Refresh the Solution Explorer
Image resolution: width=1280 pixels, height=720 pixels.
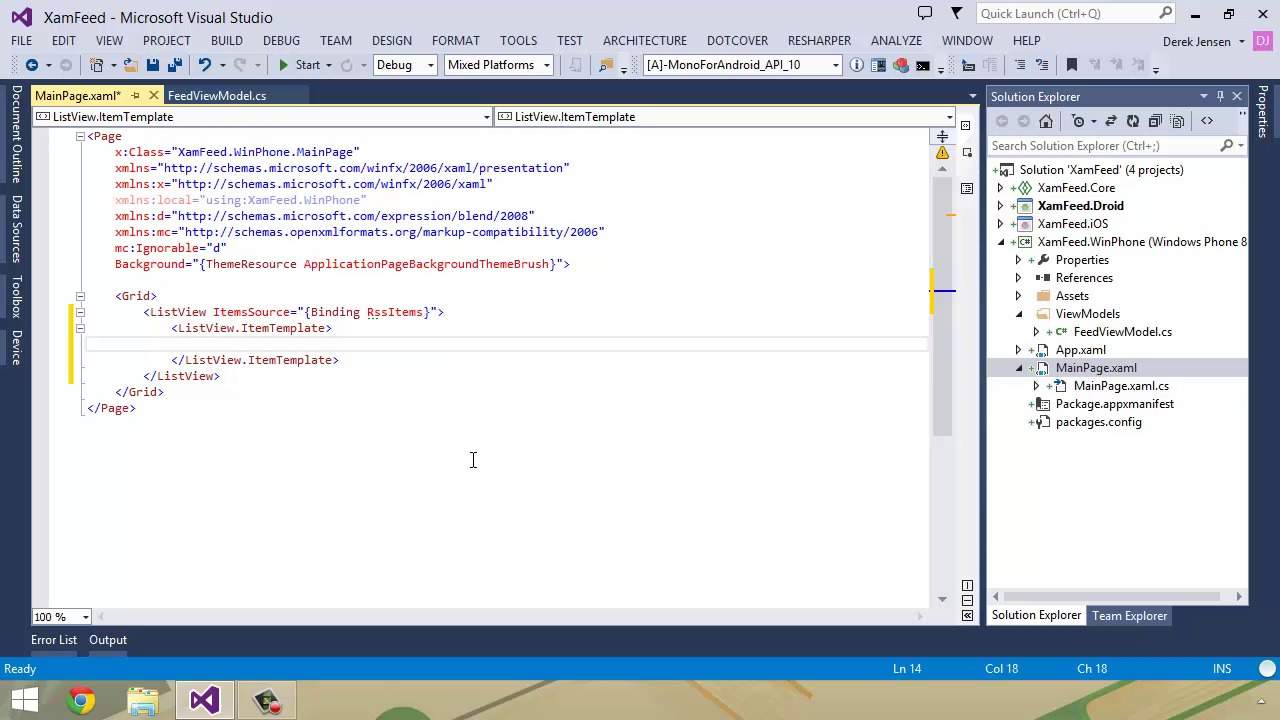(1133, 121)
